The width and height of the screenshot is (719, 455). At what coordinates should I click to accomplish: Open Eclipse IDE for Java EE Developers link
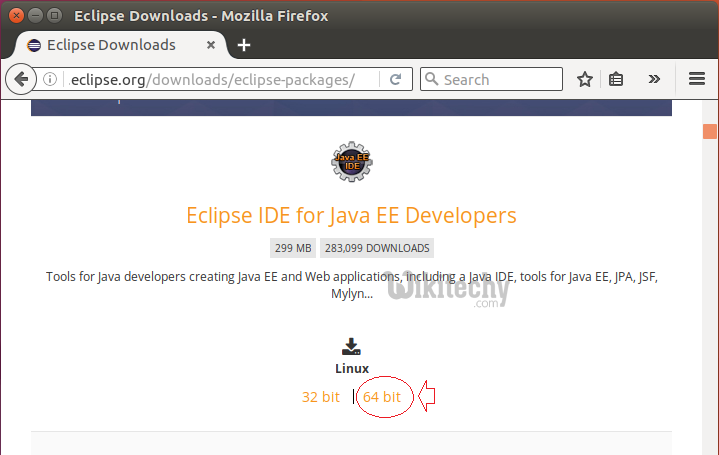click(x=351, y=215)
